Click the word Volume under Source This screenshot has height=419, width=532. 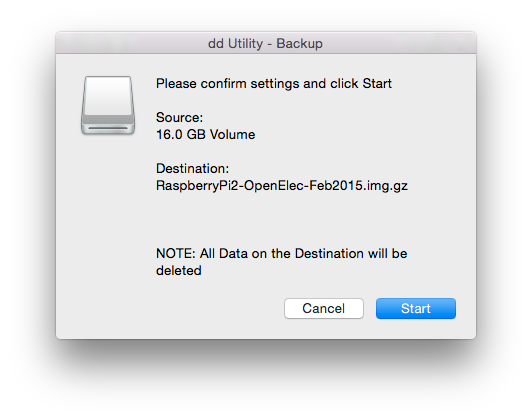coord(232,134)
